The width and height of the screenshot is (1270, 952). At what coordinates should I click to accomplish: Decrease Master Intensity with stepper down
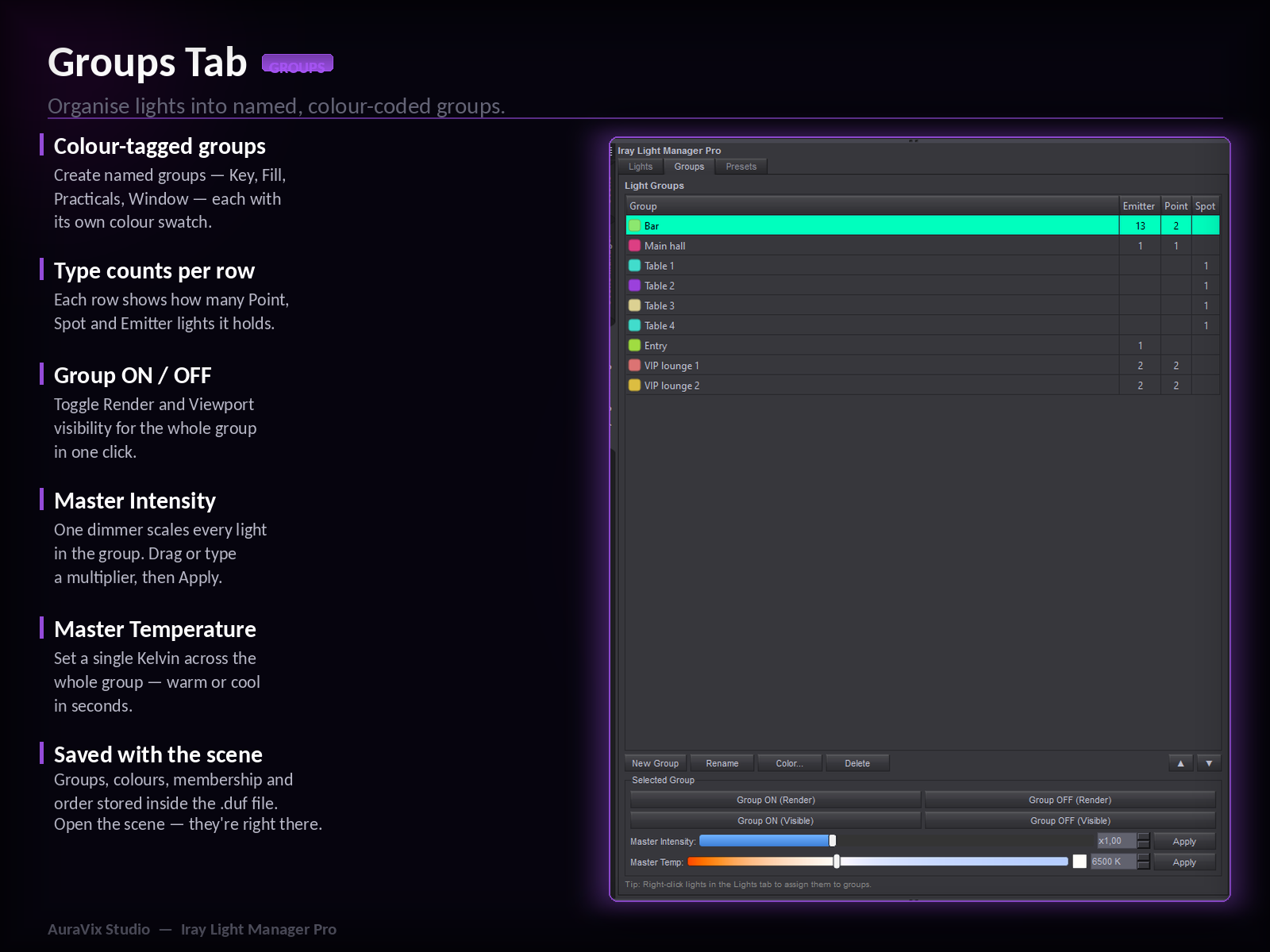pyautogui.click(x=1143, y=846)
